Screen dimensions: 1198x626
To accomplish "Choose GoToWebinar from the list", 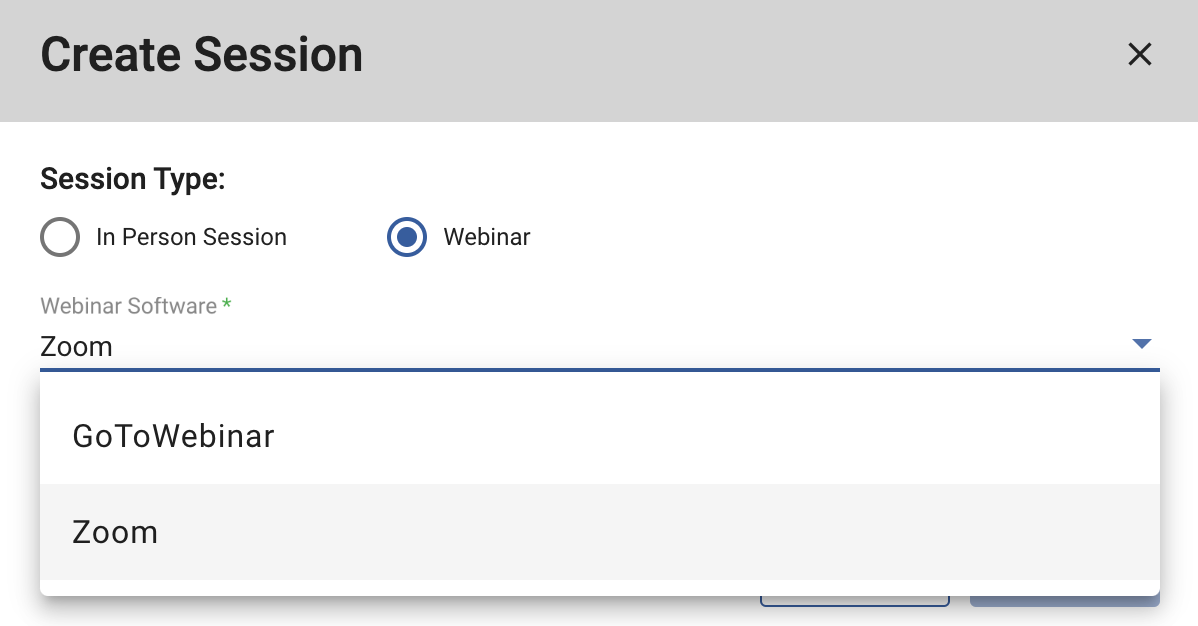I will pyautogui.click(x=173, y=436).
